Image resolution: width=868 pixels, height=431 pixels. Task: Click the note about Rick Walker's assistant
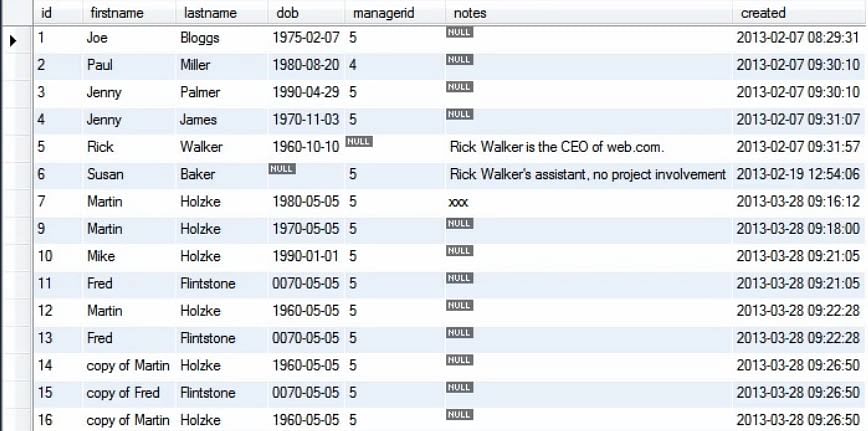[x=587, y=175]
